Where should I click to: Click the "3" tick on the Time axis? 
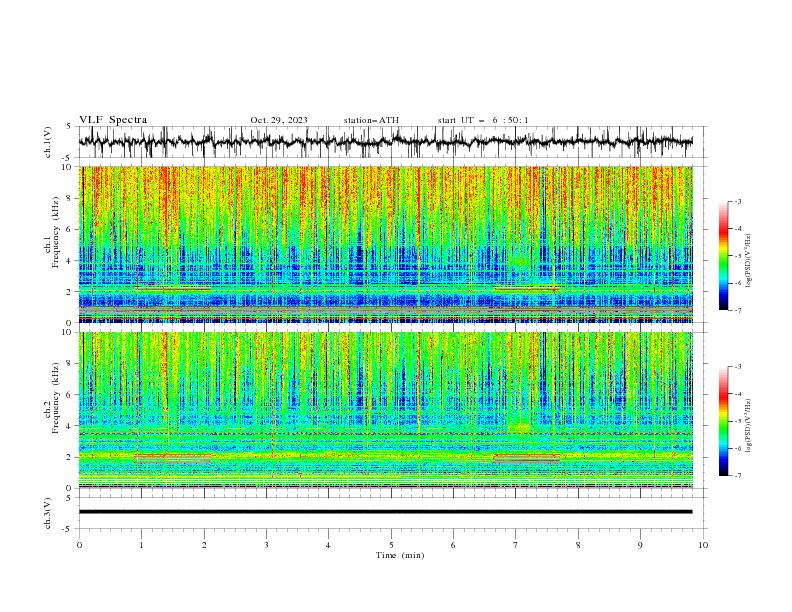(266, 545)
